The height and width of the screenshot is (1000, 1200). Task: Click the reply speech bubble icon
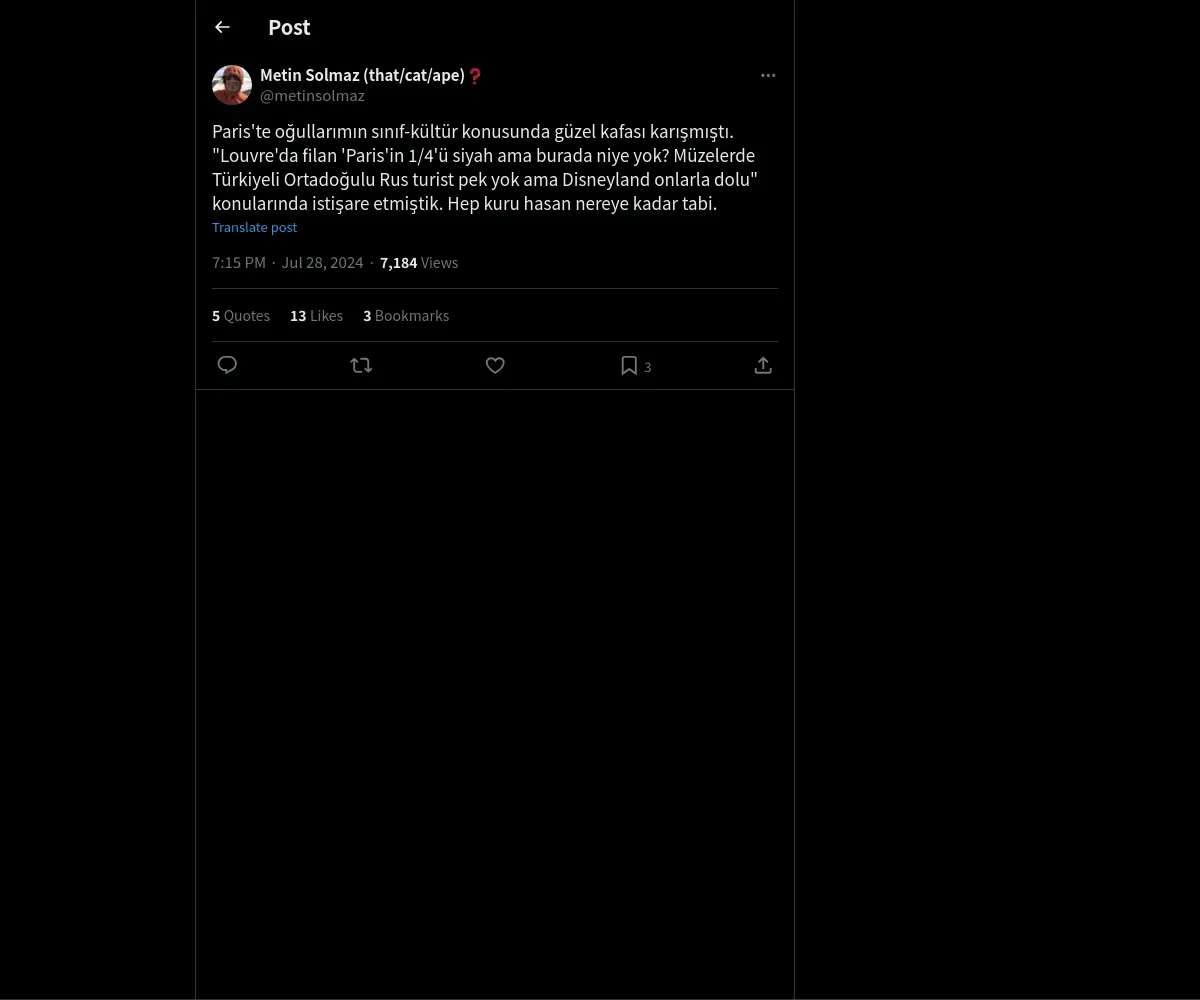pyautogui.click(x=227, y=365)
